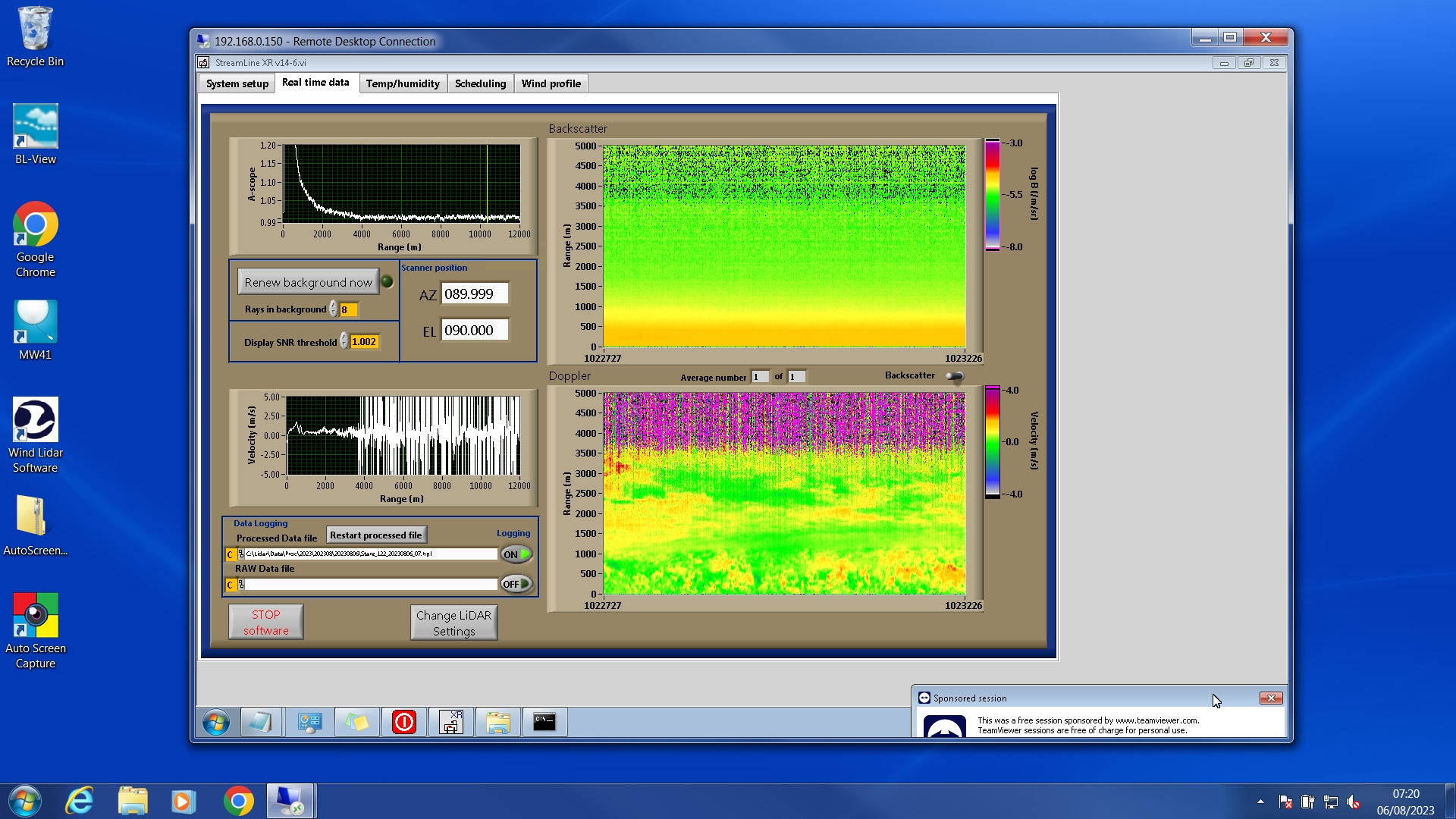Click Renew background now button
Viewport: 1456px width, 819px height.
pyautogui.click(x=308, y=282)
